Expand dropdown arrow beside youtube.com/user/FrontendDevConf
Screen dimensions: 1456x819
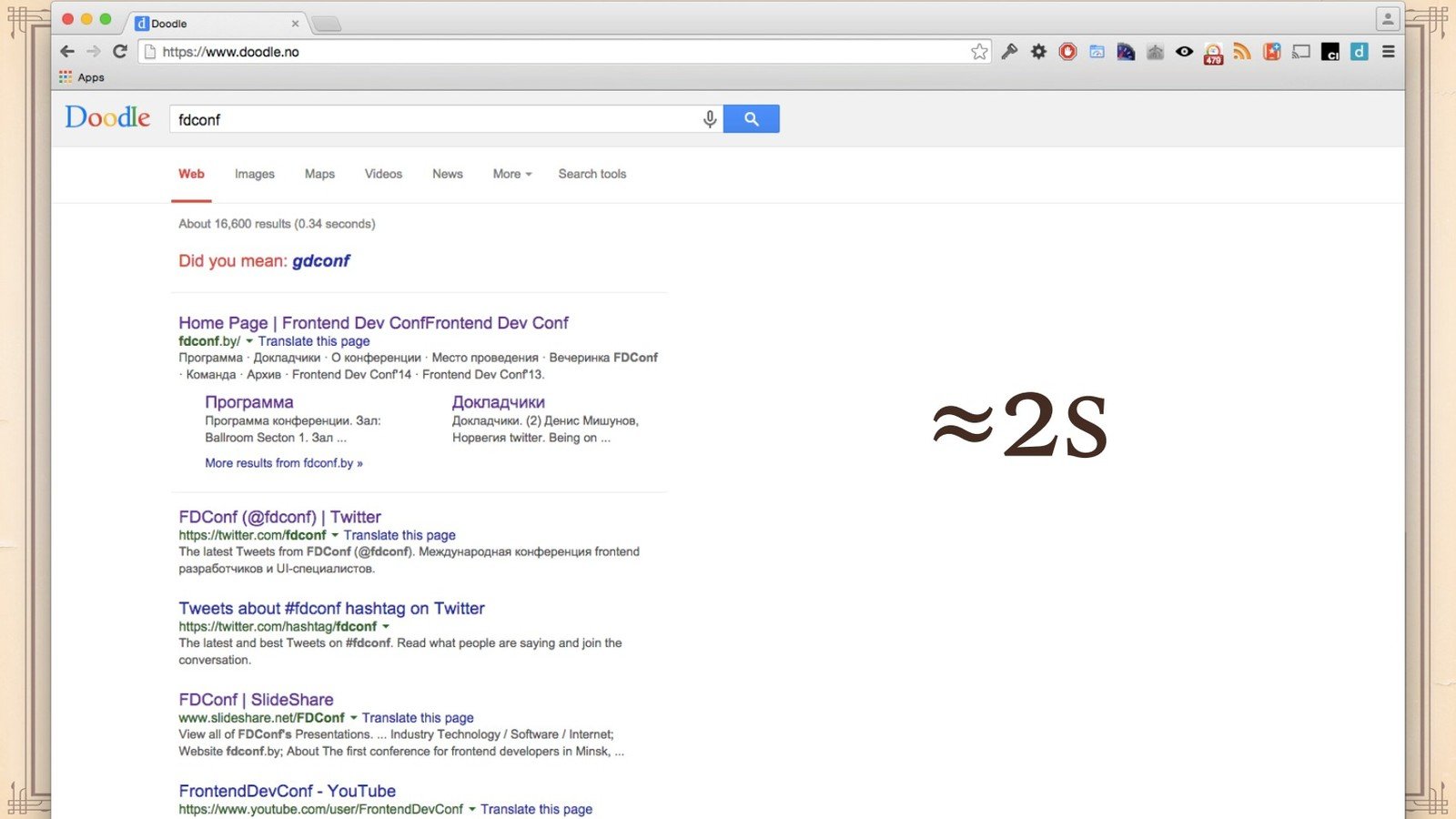tap(472, 809)
